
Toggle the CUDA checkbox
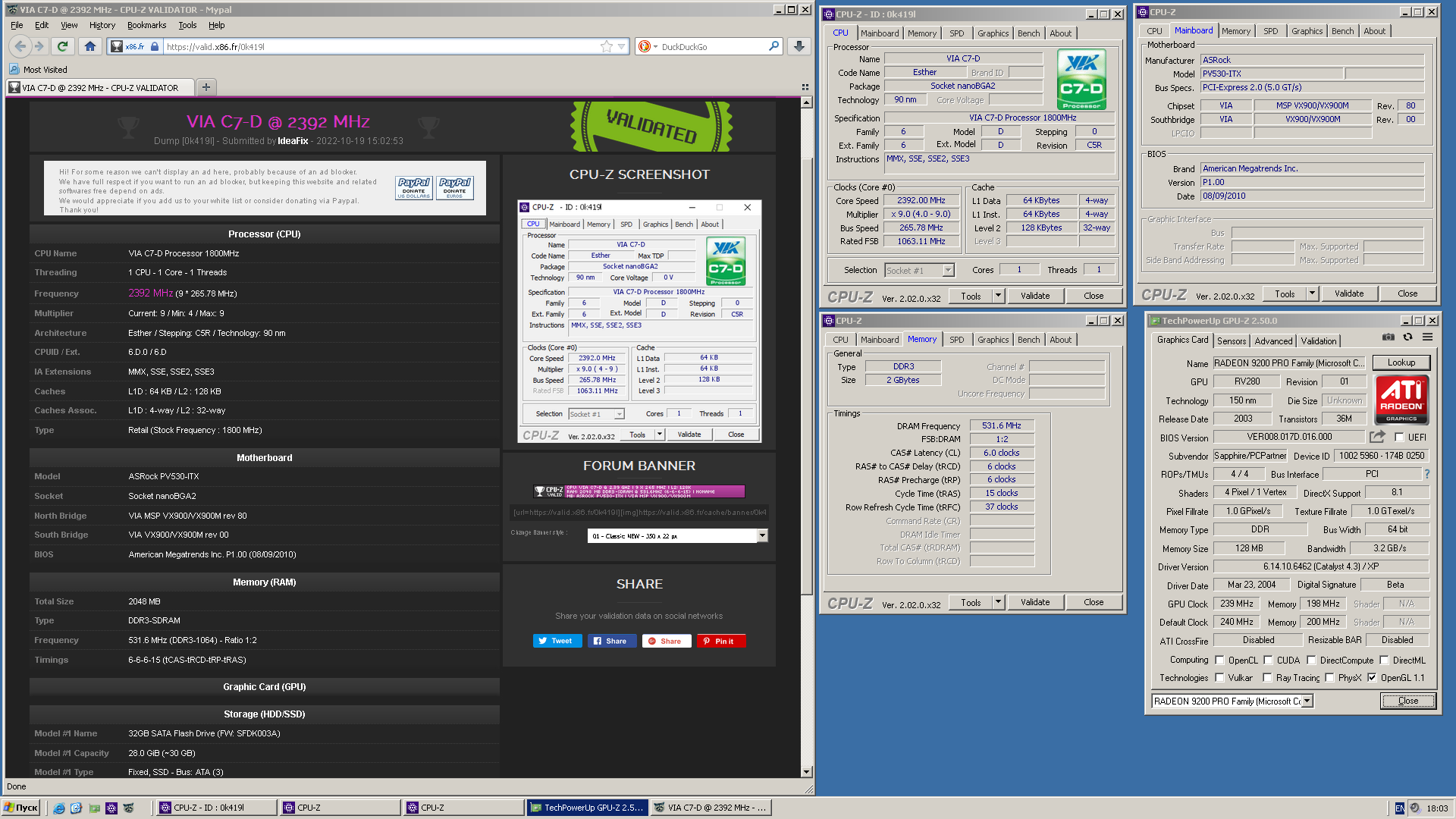pyautogui.click(x=1267, y=661)
